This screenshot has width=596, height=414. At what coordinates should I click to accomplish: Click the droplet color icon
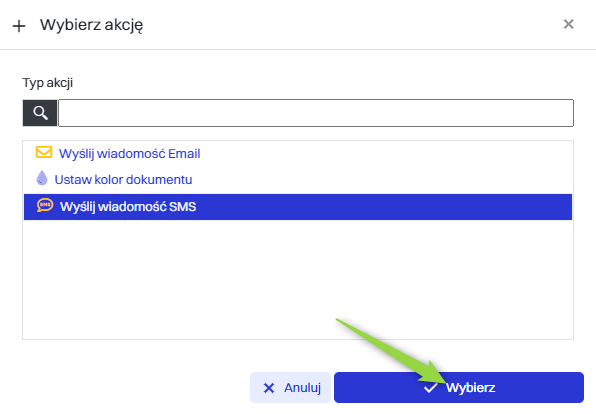(x=42, y=178)
